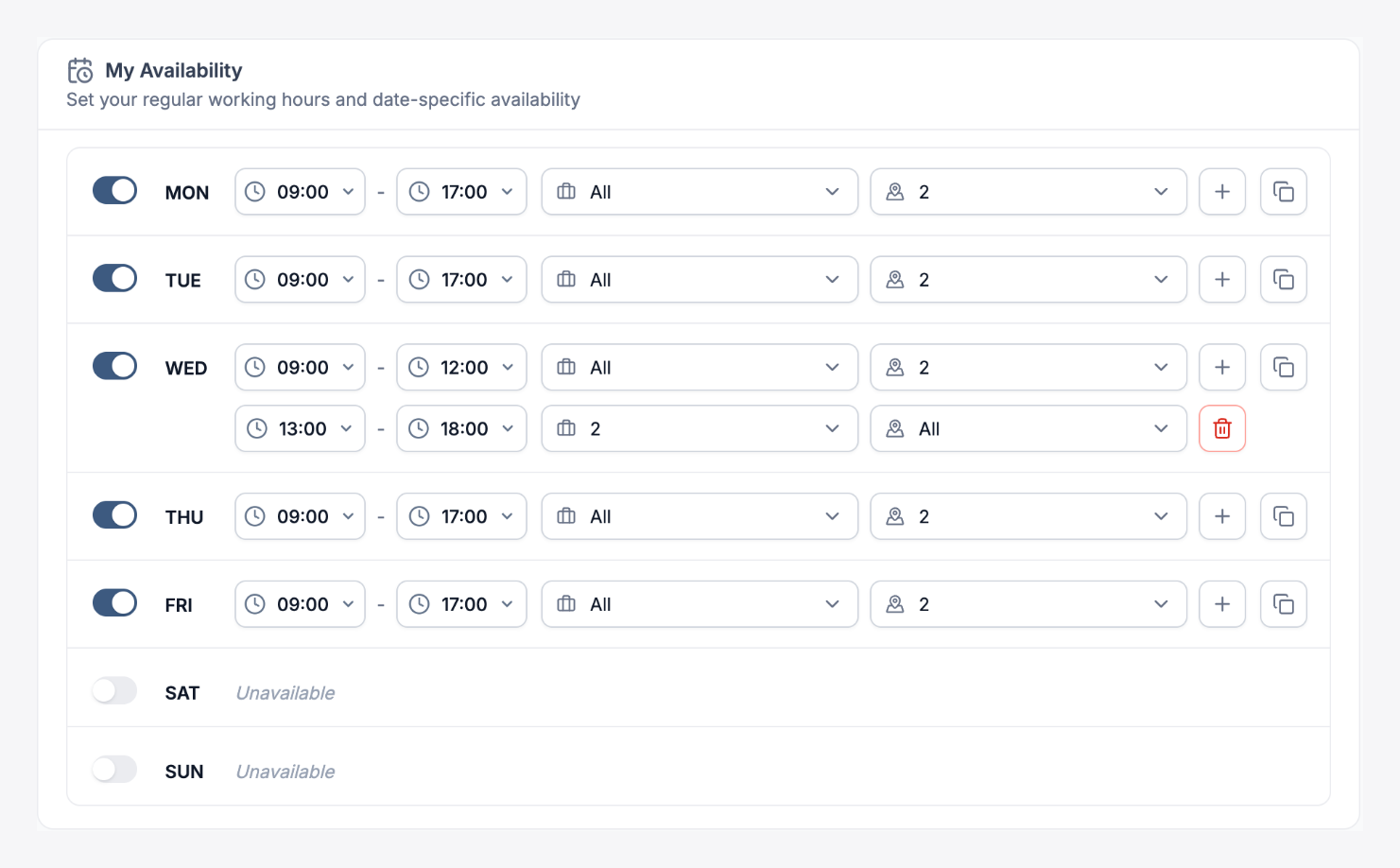The image size is (1400, 868).
Task: Open Wednesday second slot location dropdown
Action: 1028,429
